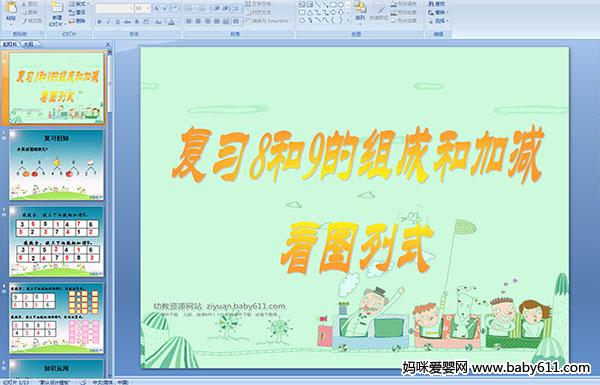The width and height of the screenshot is (600, 385).
Task: Select slide 2 thumbnail 复习旧知
Action: [57, 165]
